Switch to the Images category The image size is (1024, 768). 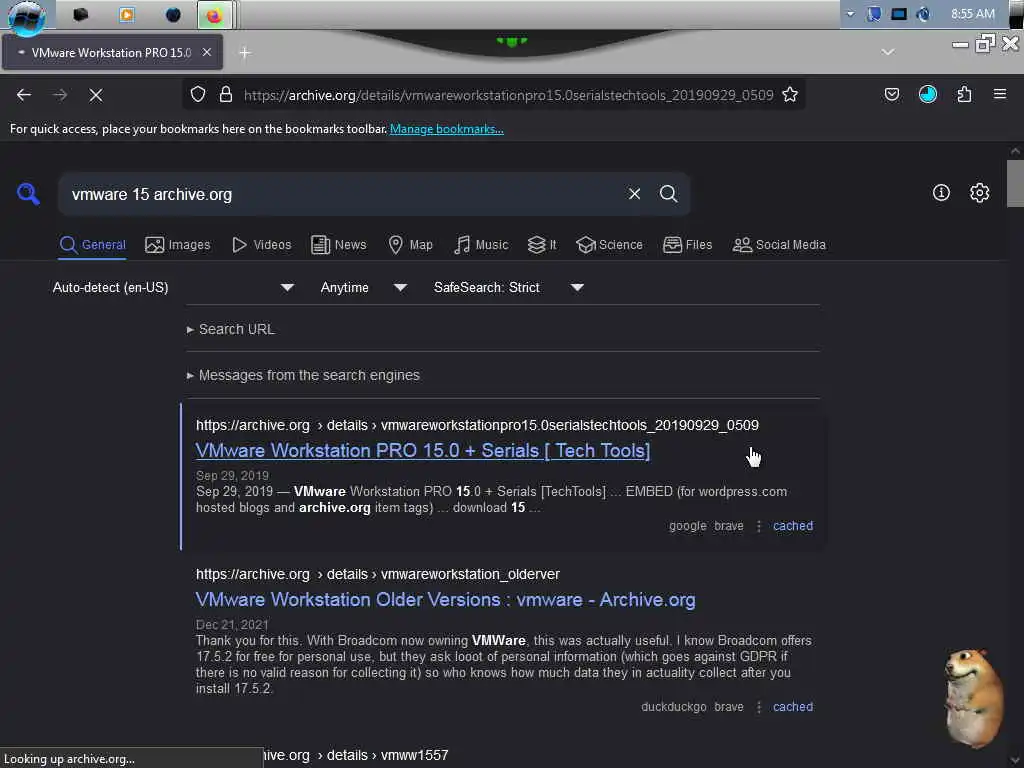pos(178,245)
